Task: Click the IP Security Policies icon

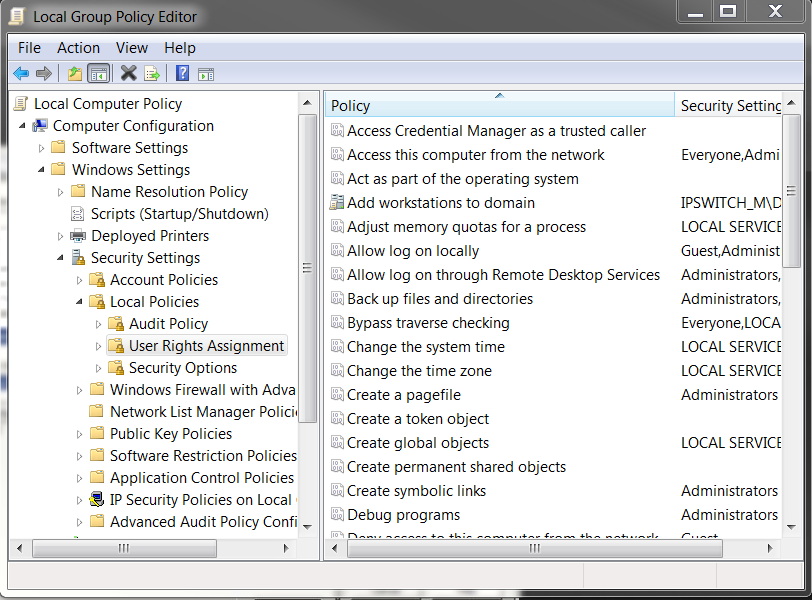Action: point(97,500)
